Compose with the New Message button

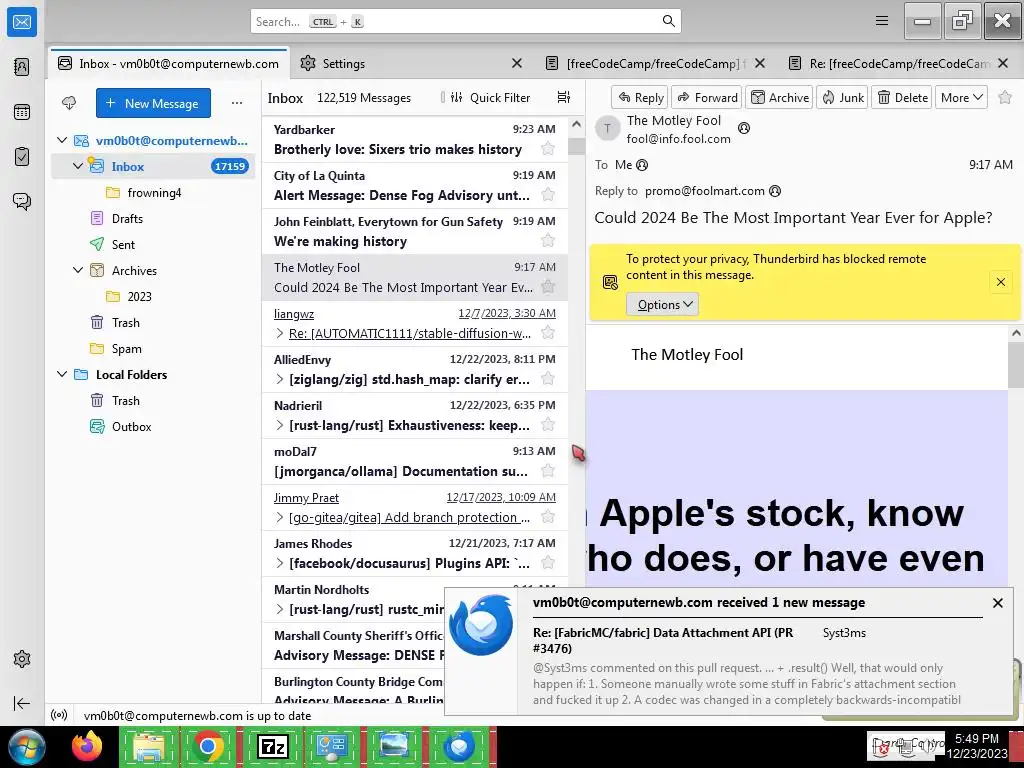153,103
